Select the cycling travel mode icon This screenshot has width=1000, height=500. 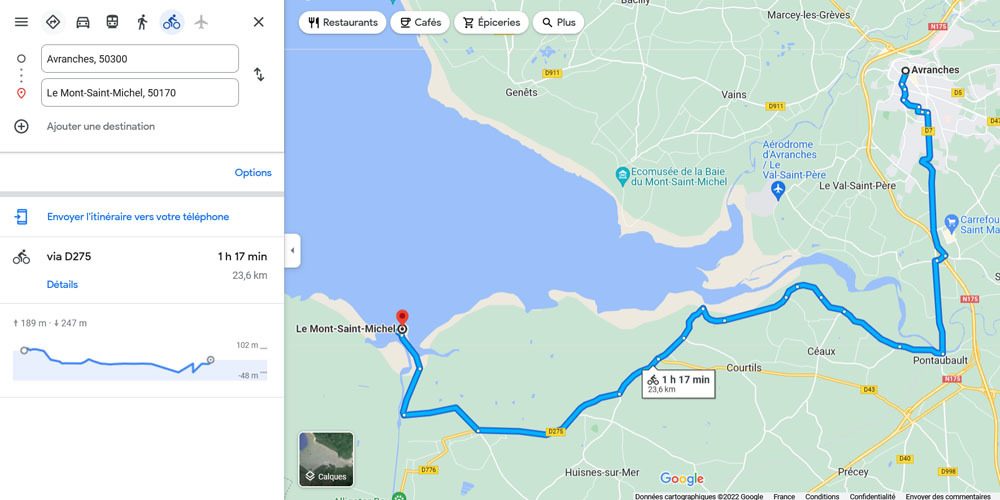tap(172, 22)
